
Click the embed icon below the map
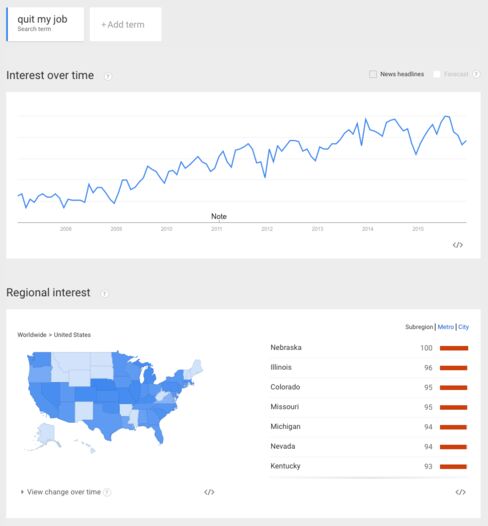click(209, 492)
